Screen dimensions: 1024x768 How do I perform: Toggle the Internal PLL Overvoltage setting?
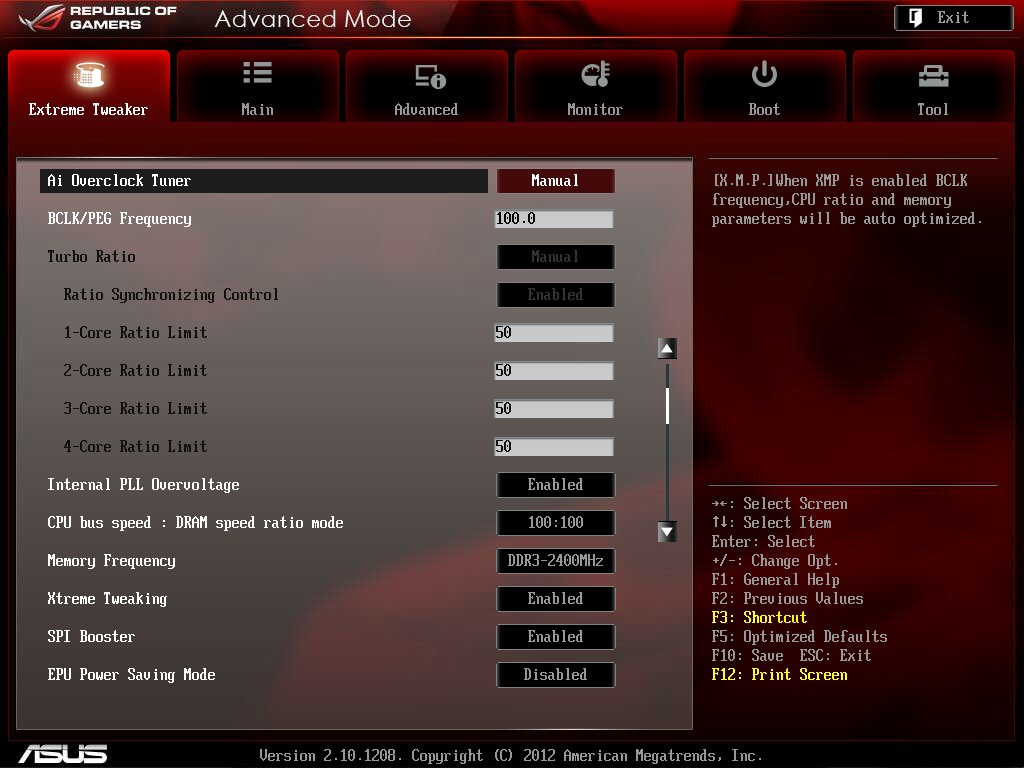(x=555, y=485)
